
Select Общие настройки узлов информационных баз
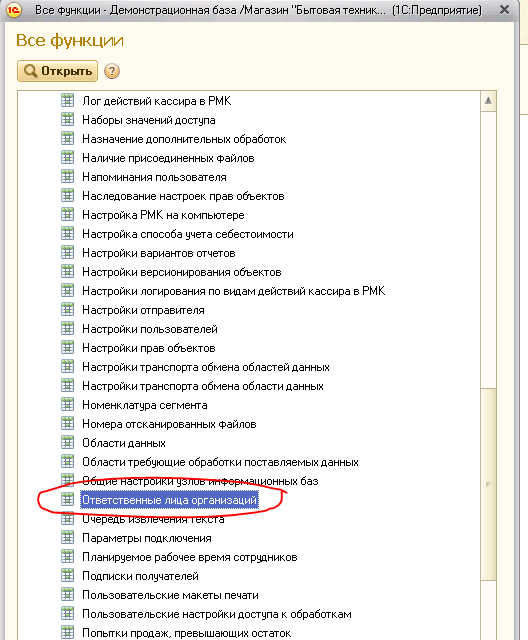point(200,481)
